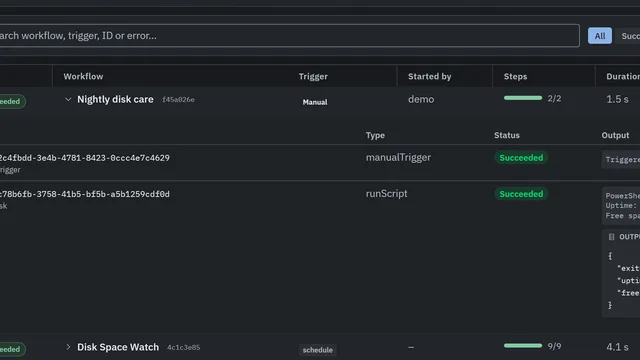Select the All filter tab
The width and height of the screenshot is (640, 360).
click(x=600, y=36)
